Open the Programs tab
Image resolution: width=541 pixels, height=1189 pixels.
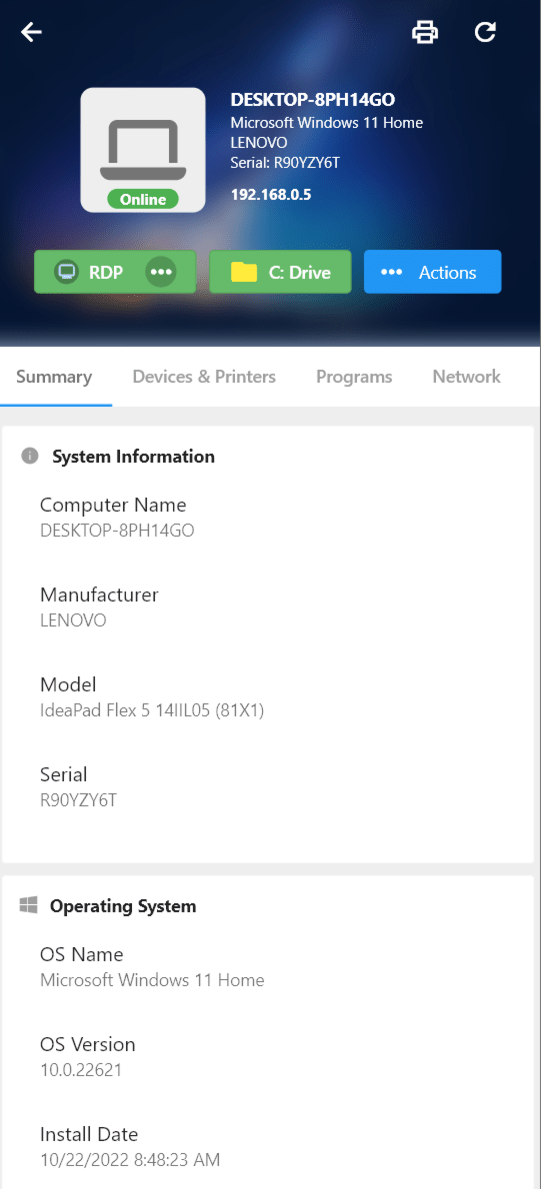354,377
